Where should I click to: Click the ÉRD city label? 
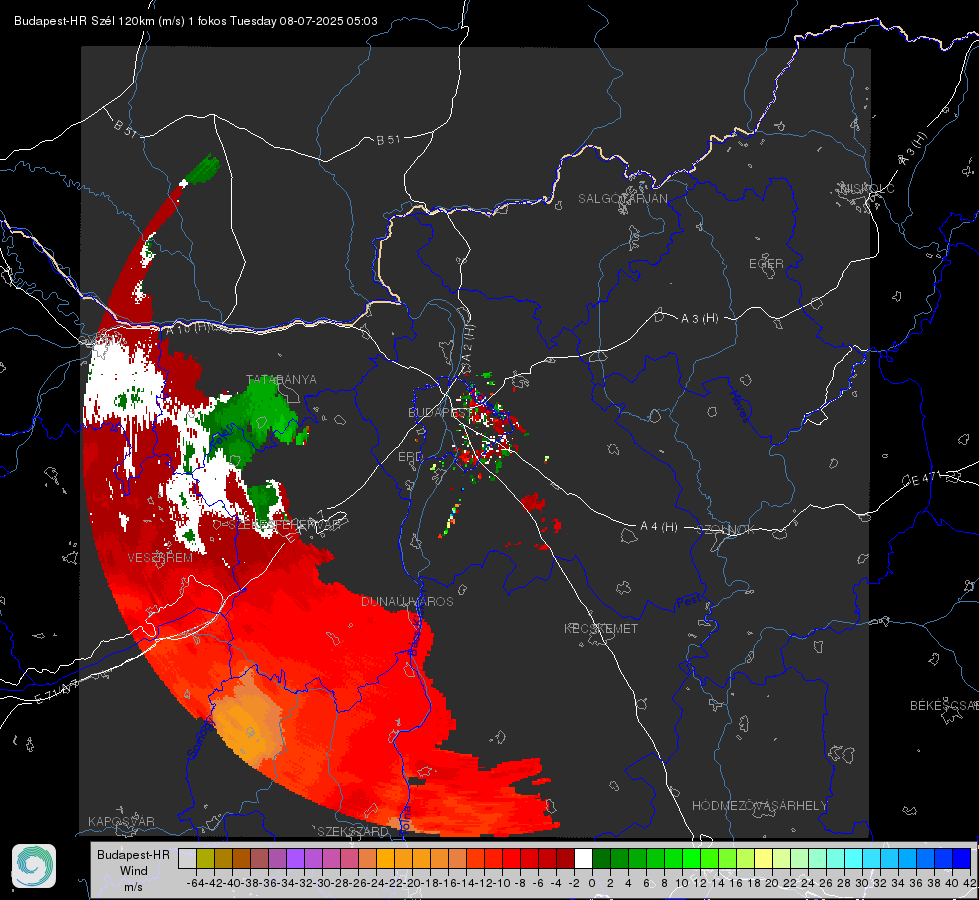(410, 457)
